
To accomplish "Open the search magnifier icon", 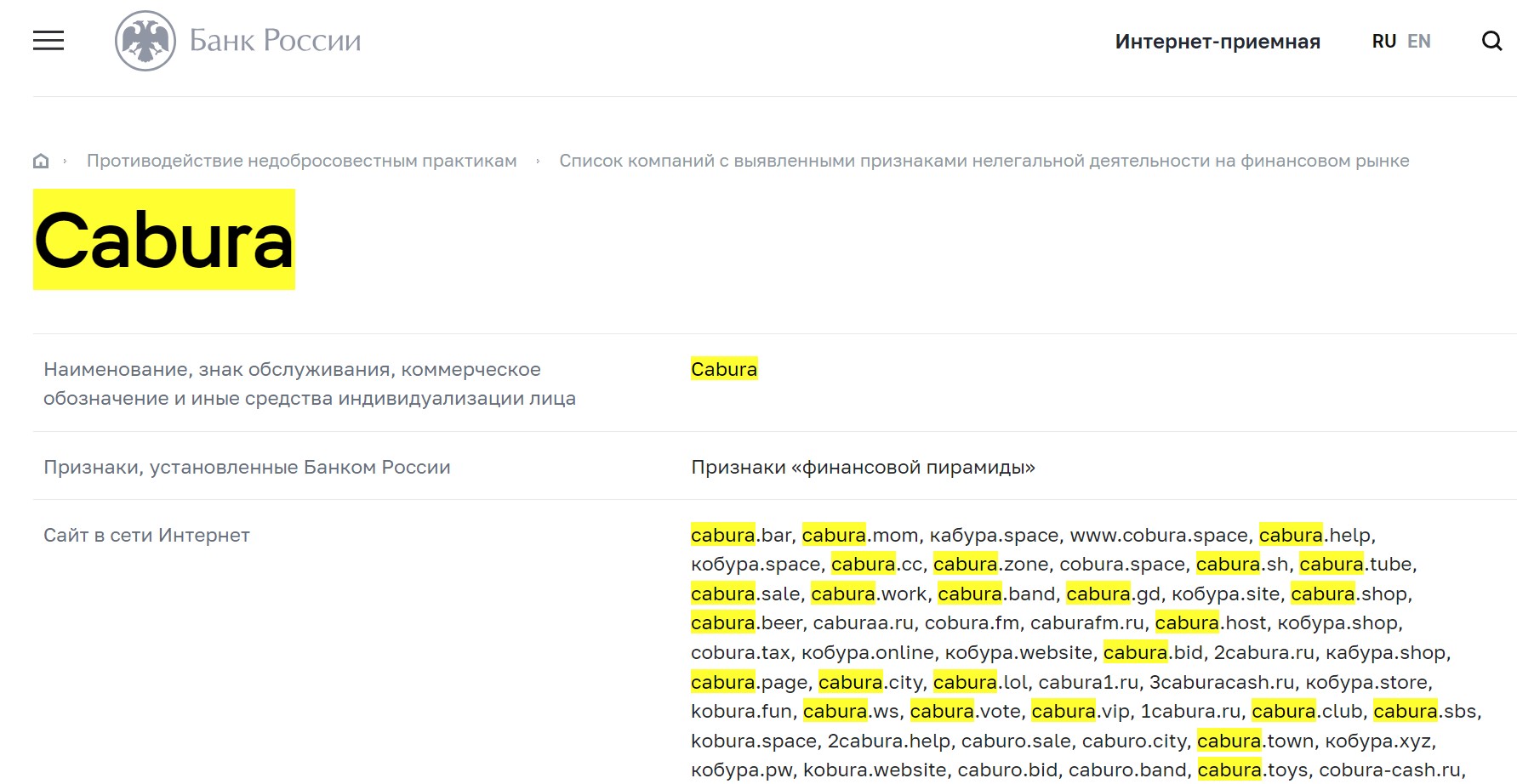I will (x=1491, y=41).
